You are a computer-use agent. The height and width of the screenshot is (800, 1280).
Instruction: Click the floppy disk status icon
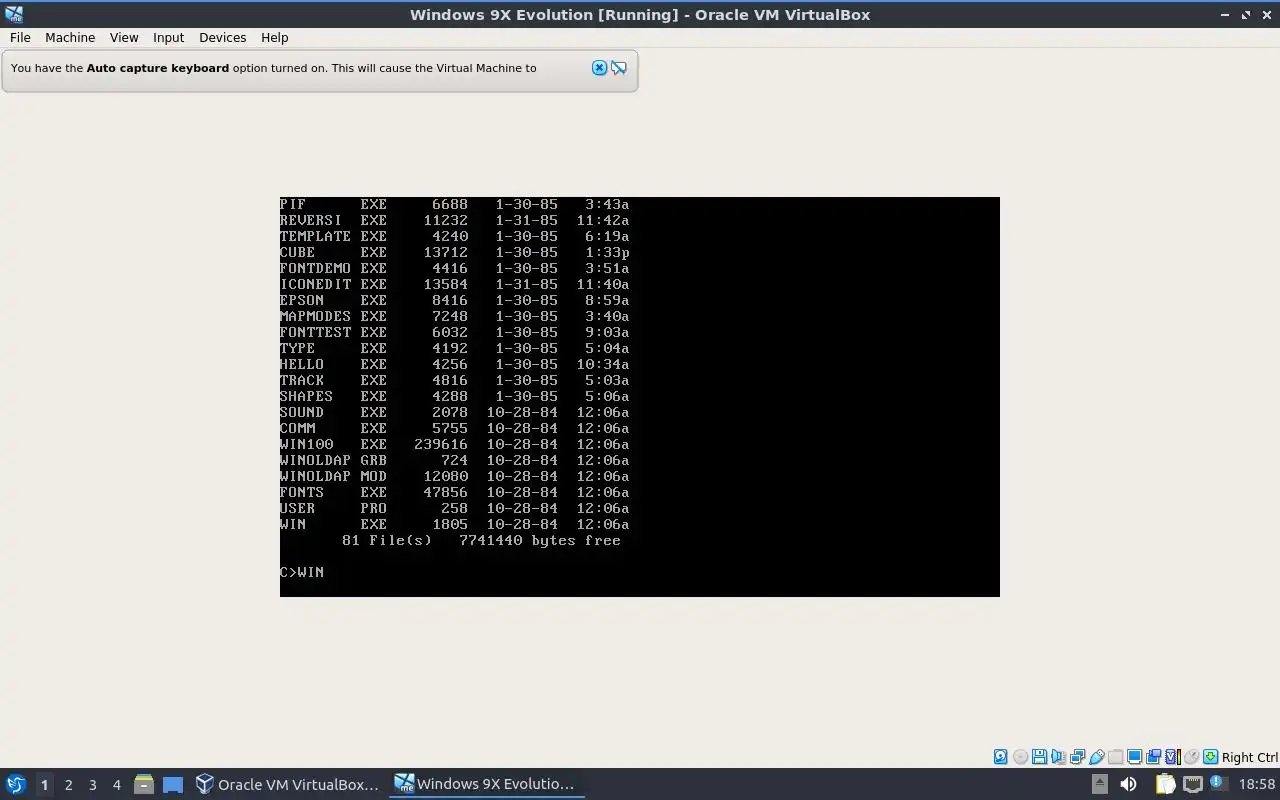[1039, 757]
